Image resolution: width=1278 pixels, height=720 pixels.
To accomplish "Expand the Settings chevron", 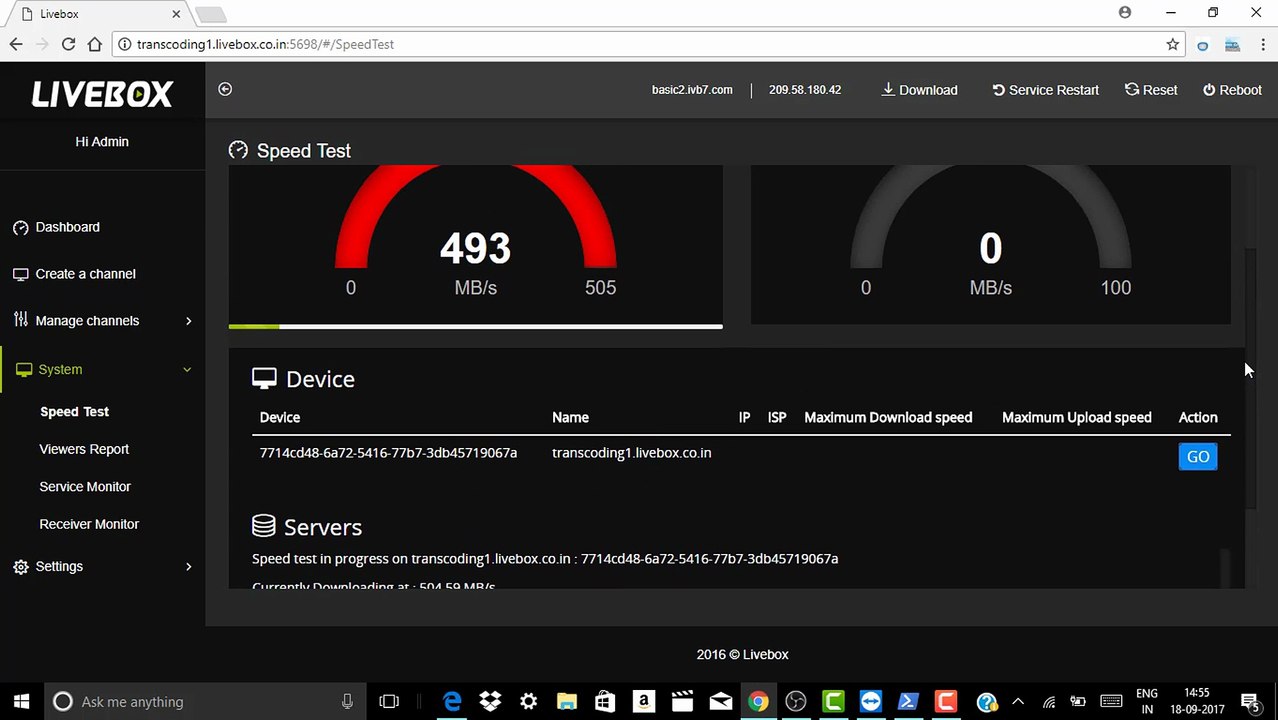I will click(188, 567).
